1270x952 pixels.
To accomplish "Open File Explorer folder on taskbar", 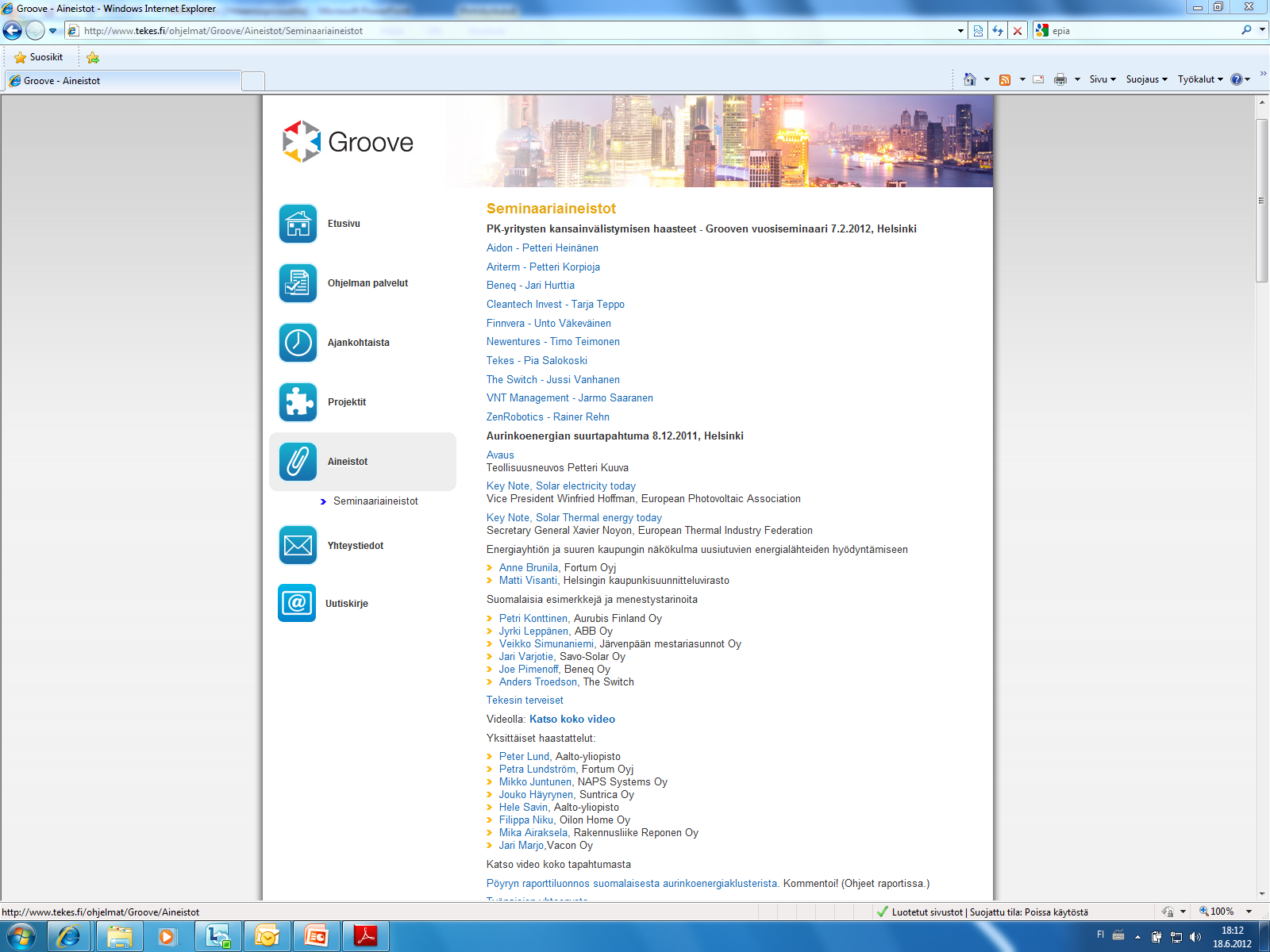I will point(119,937).
